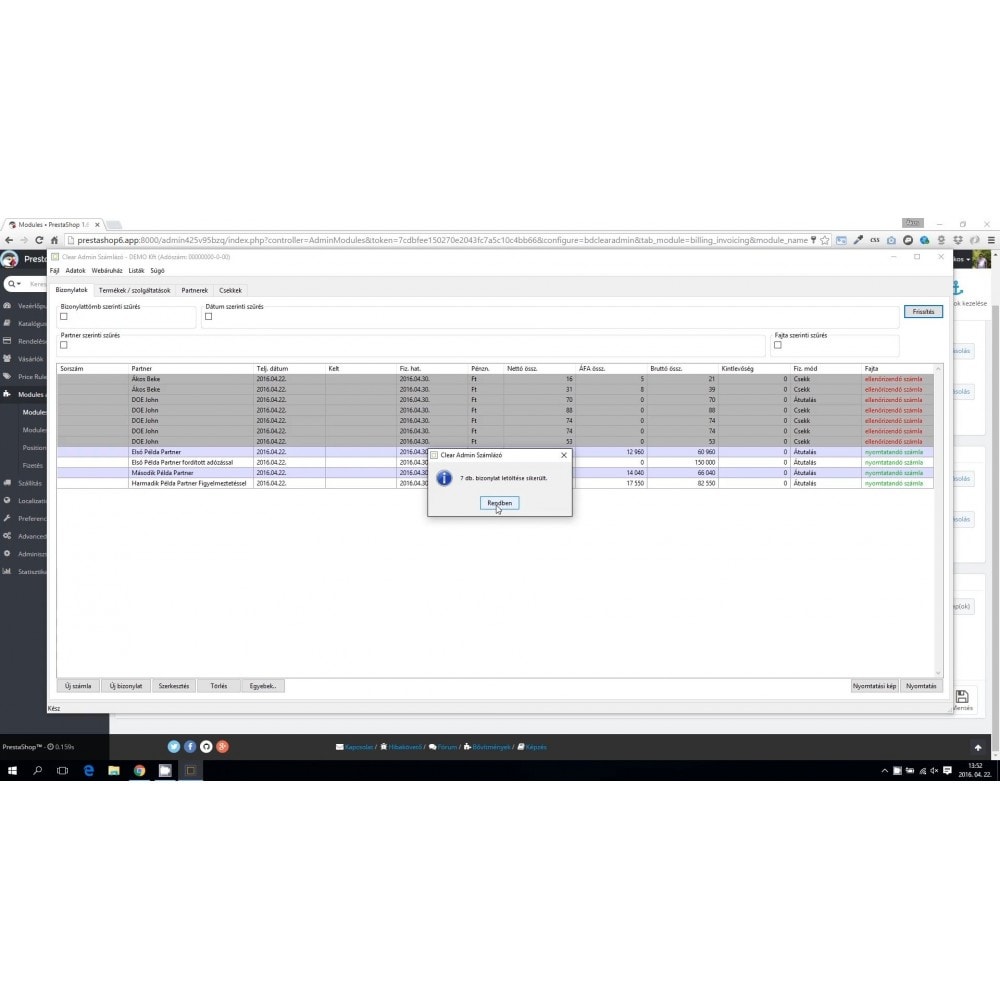This screenshot has height=1000, width=1000.
Task: Click Új bizonylat button
Action: (126, 686)
